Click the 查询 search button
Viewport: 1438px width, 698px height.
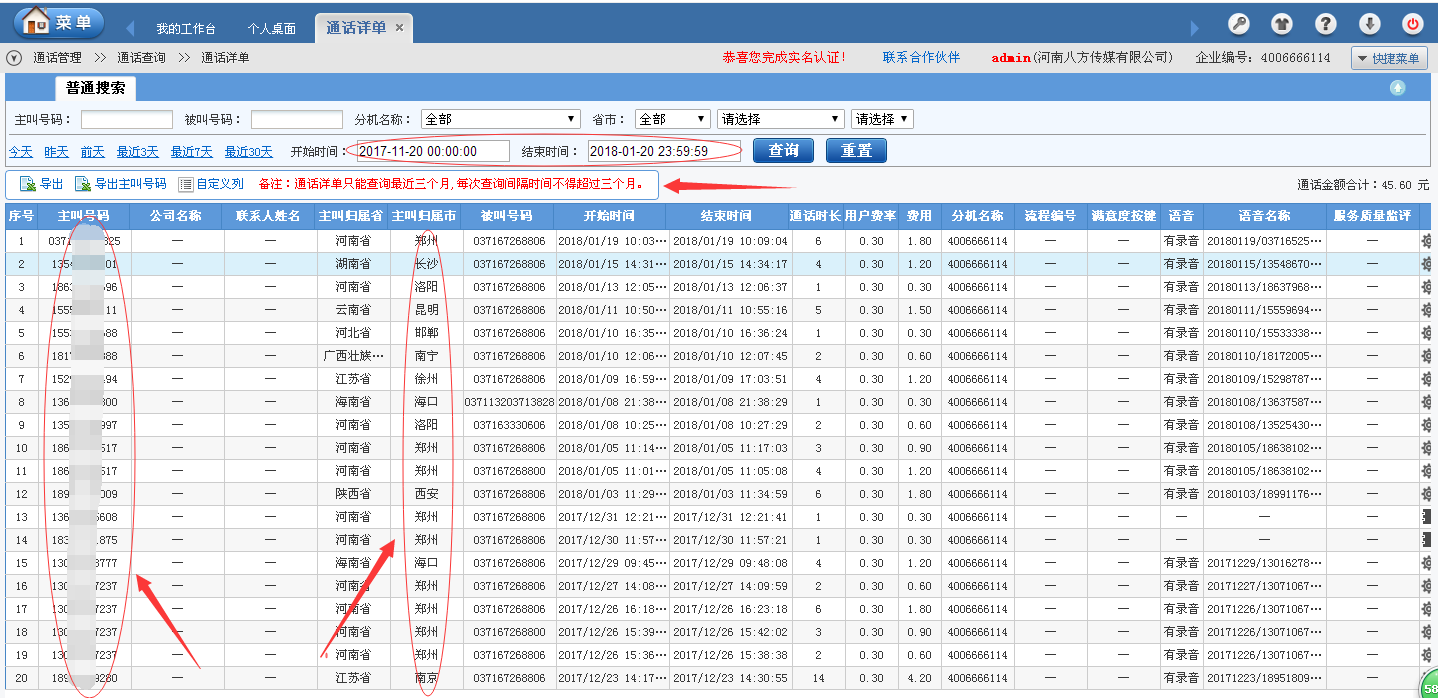[783, 151]
